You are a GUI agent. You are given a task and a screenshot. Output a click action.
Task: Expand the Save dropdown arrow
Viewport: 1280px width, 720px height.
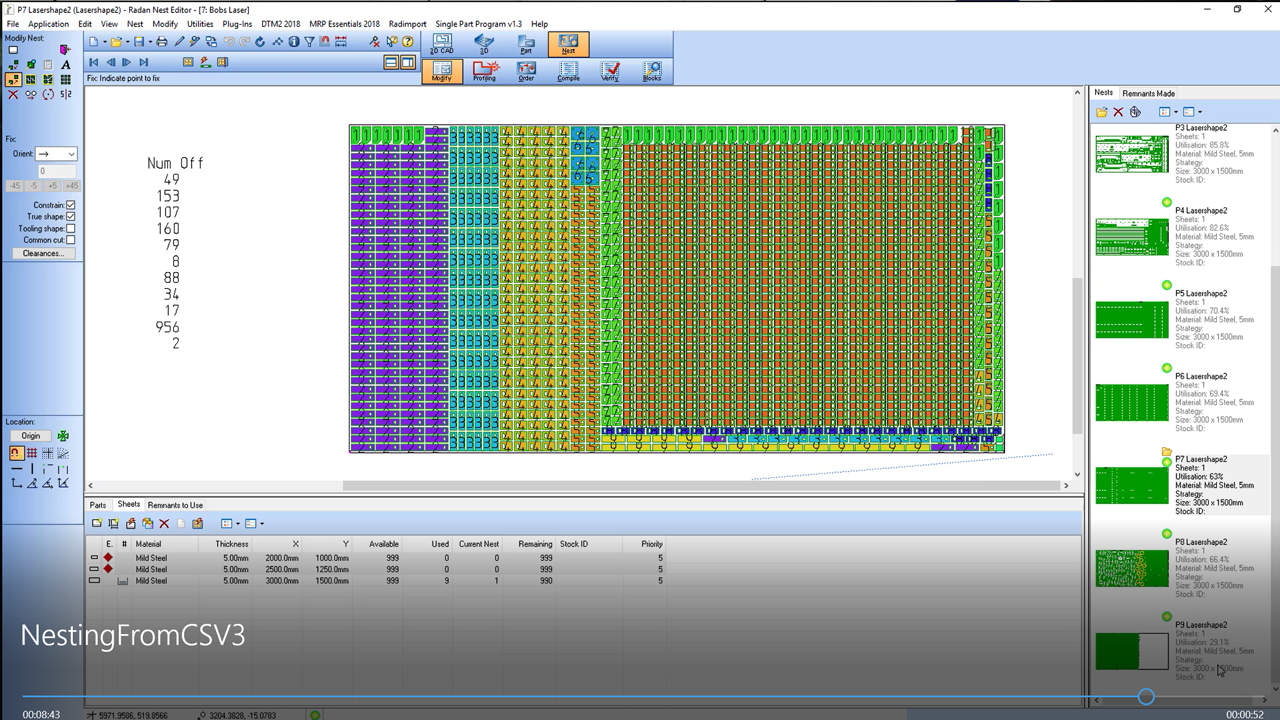coord(150,42)
